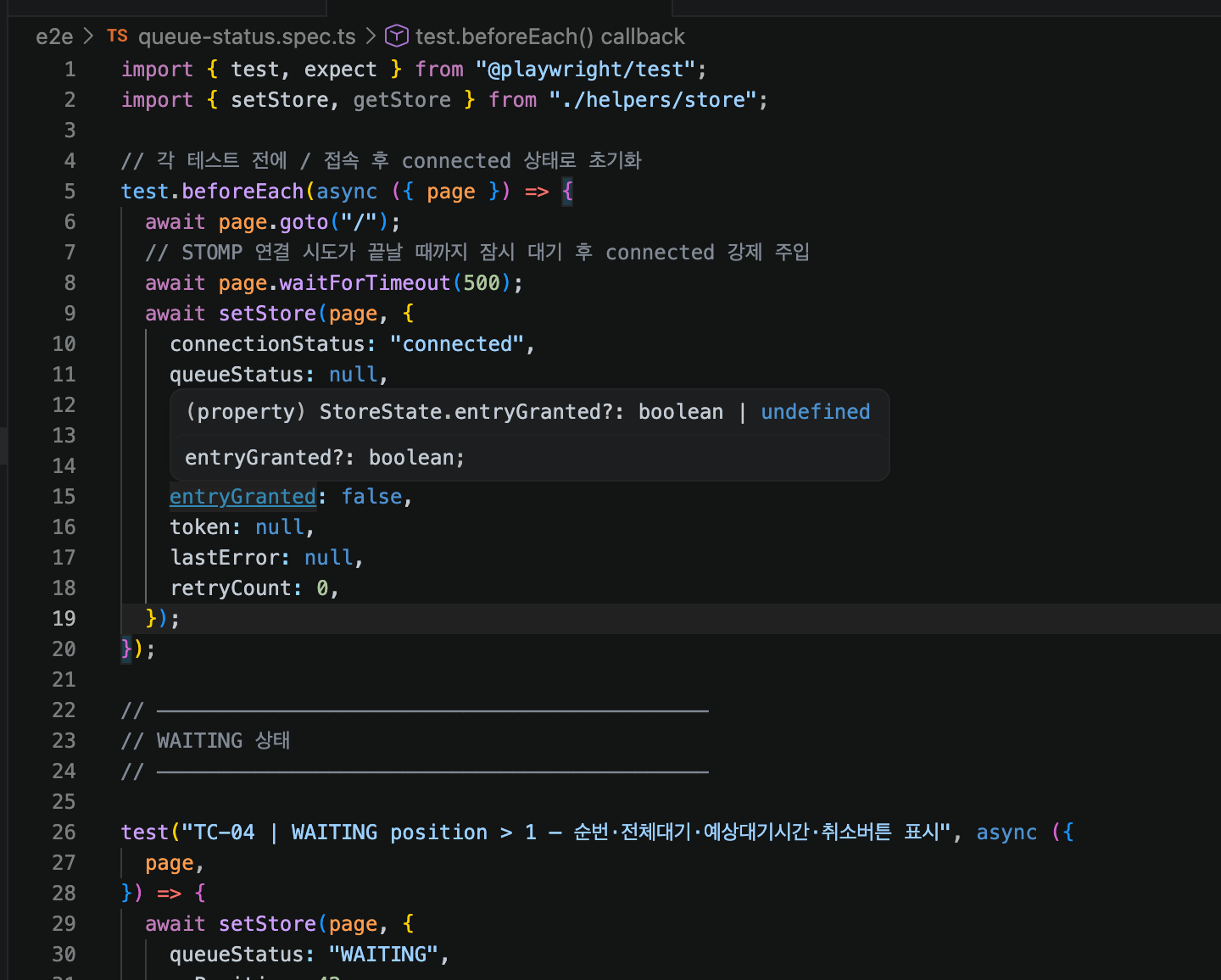This screenshot has height=980, width=1221.
Task: Click the callback symbol cube icon in breadcrumb
Action: [x=396, y=36]
